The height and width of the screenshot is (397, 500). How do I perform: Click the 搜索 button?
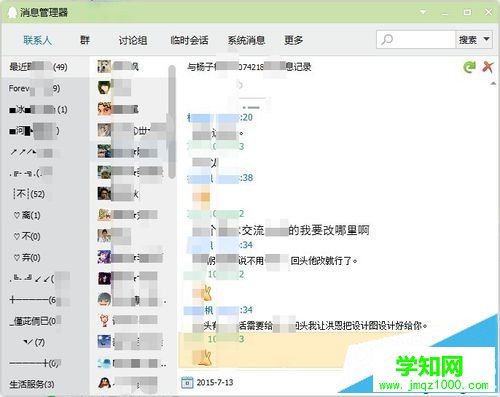468,40
